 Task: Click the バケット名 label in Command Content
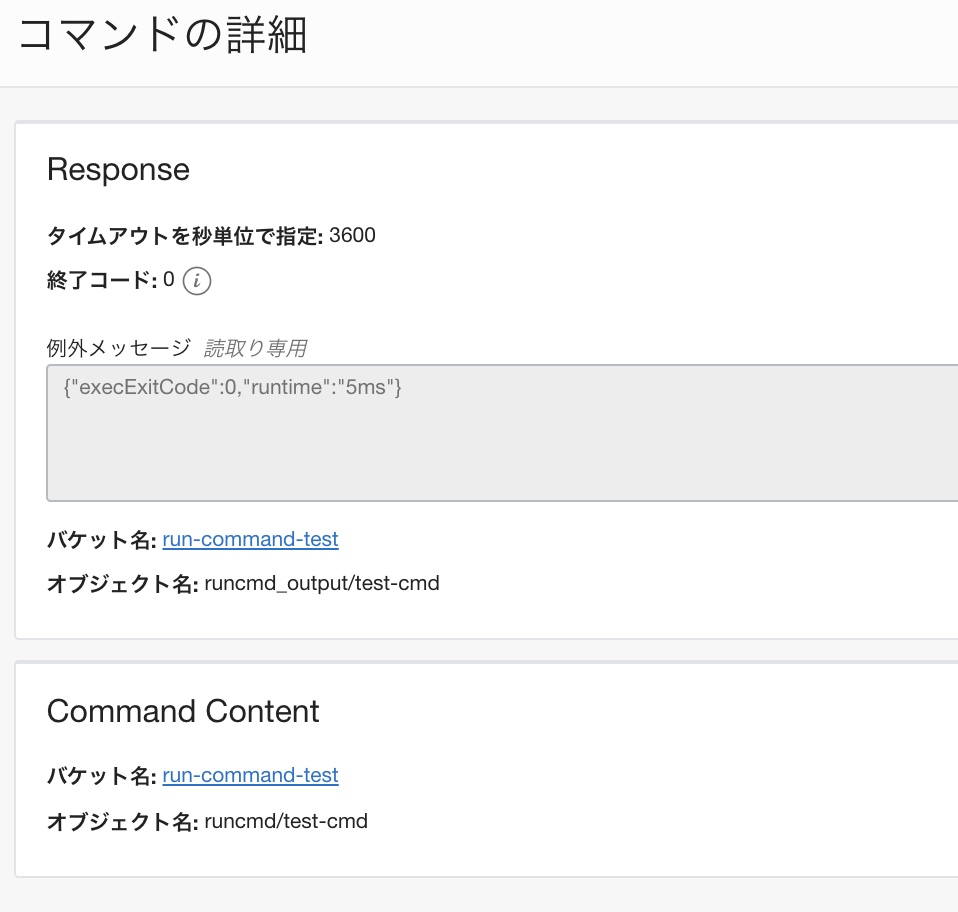coord(102,776)
